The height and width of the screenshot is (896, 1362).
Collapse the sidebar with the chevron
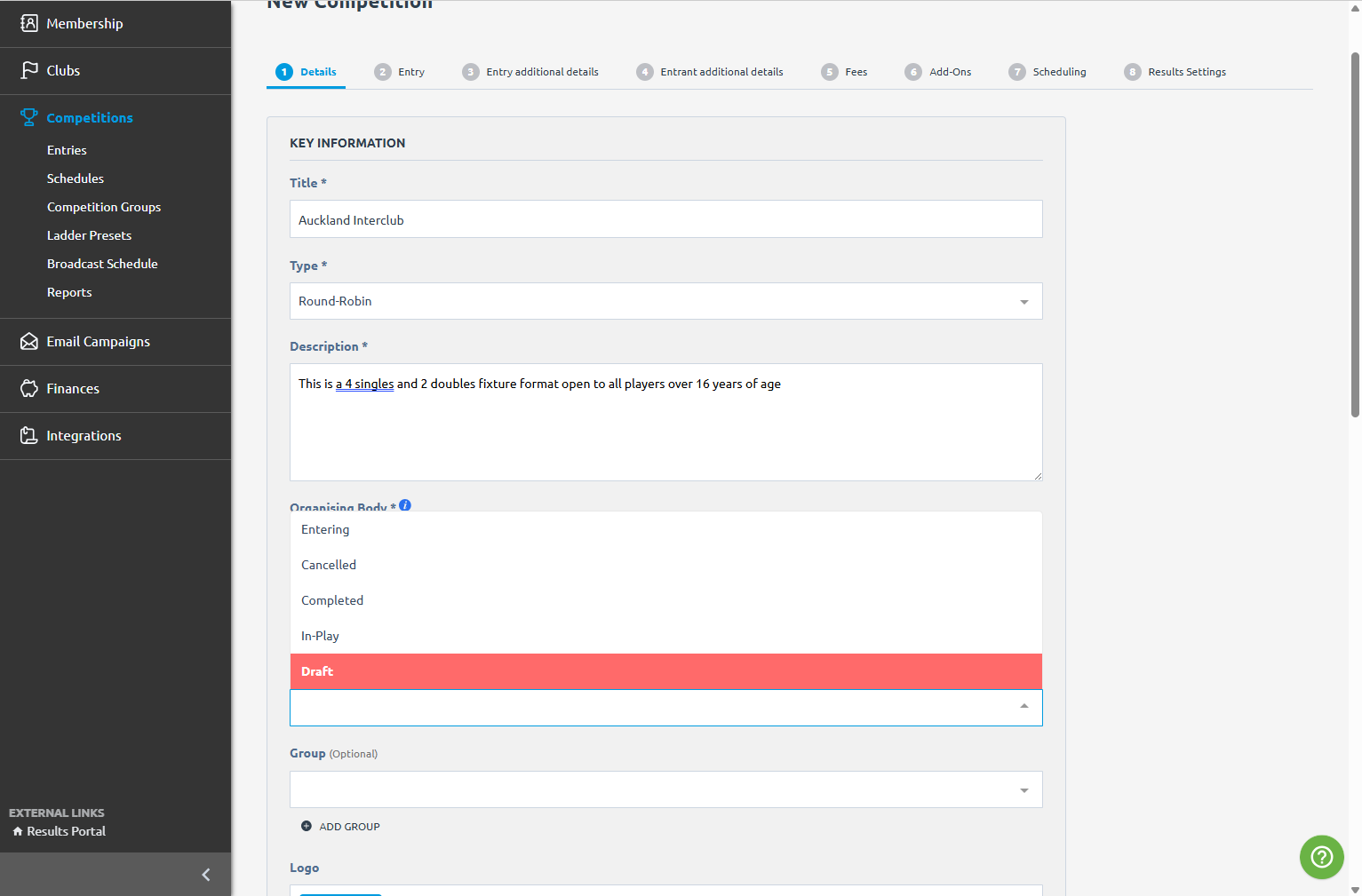pyautogui.click(x=206, y=875)
